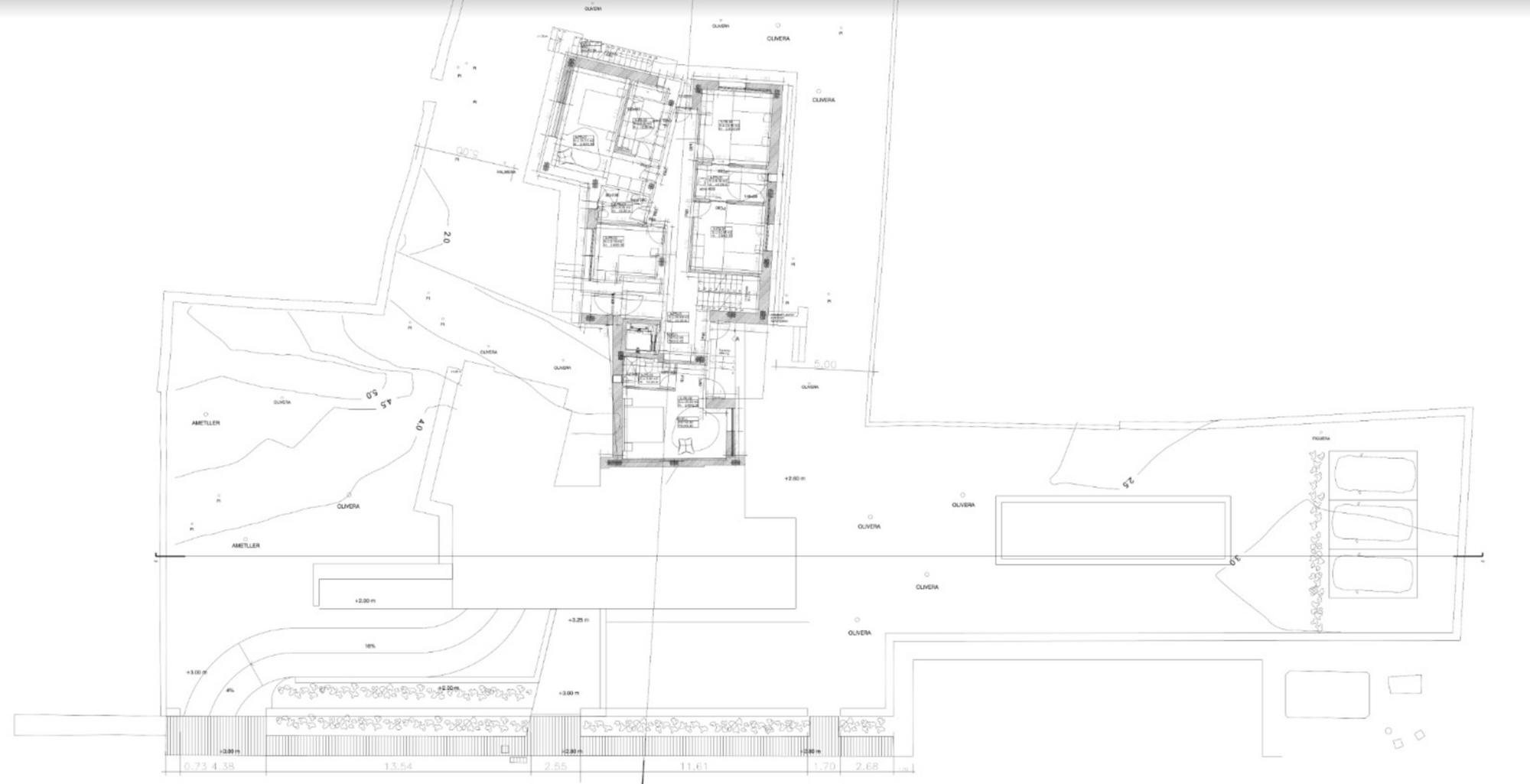
Task: Click the +2.60 m elevation label
Action: tap(795, 478)
